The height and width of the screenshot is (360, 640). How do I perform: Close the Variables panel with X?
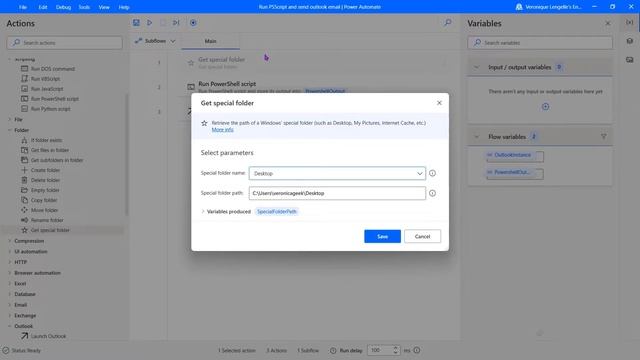click(608, 23)
